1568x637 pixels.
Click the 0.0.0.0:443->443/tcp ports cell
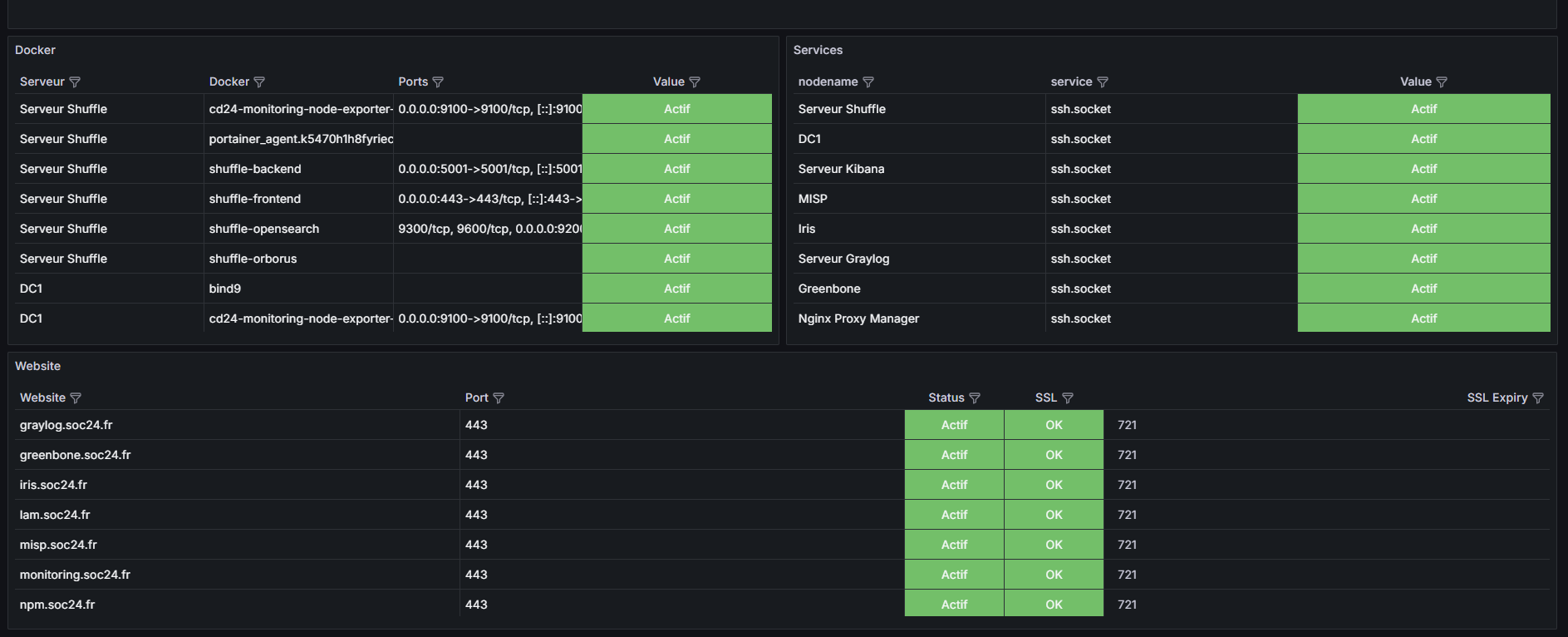488,199
